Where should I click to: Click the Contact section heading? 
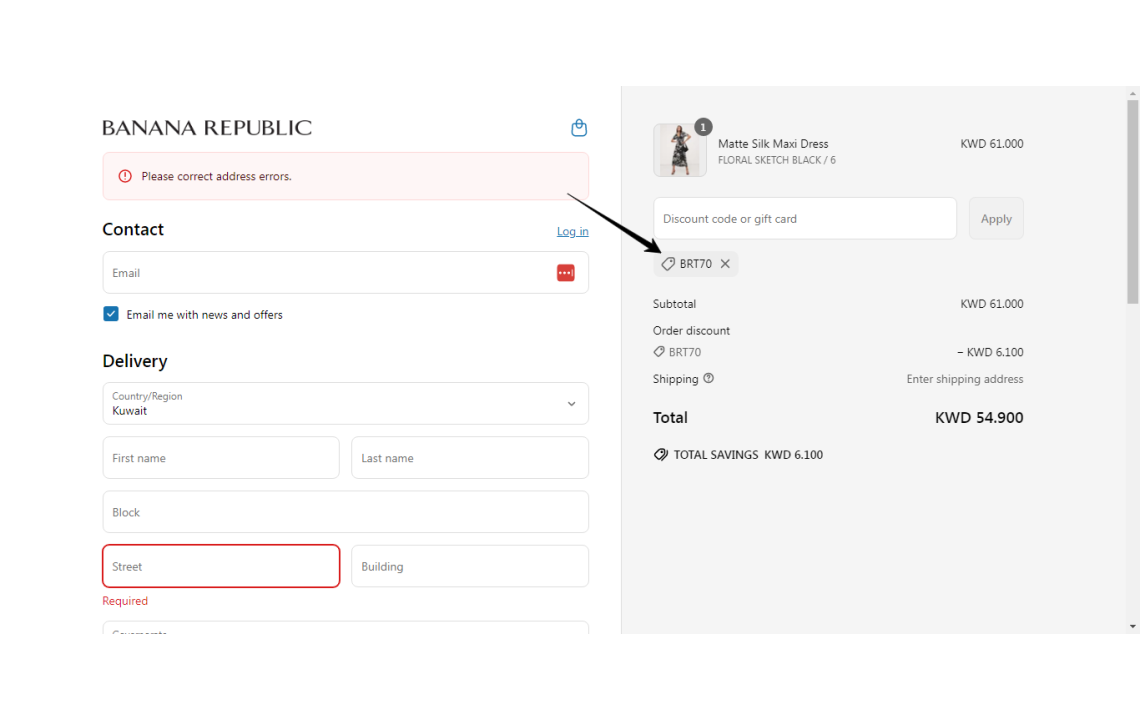[x=133, y=229]
